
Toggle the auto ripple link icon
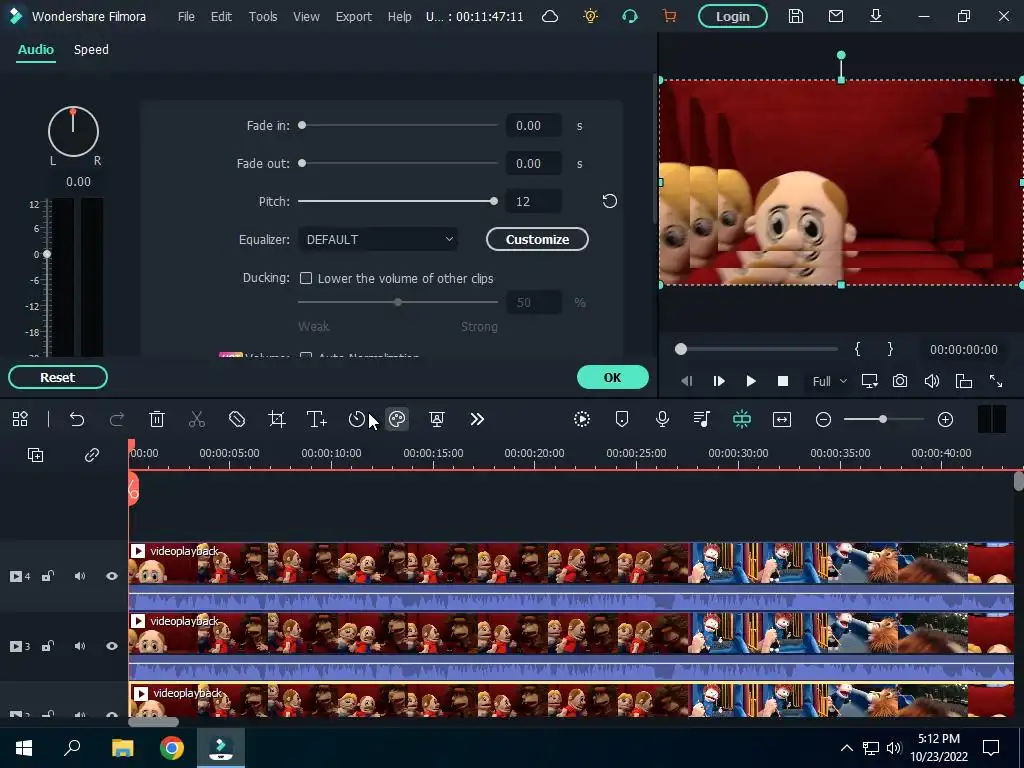(x=91, y=455)
